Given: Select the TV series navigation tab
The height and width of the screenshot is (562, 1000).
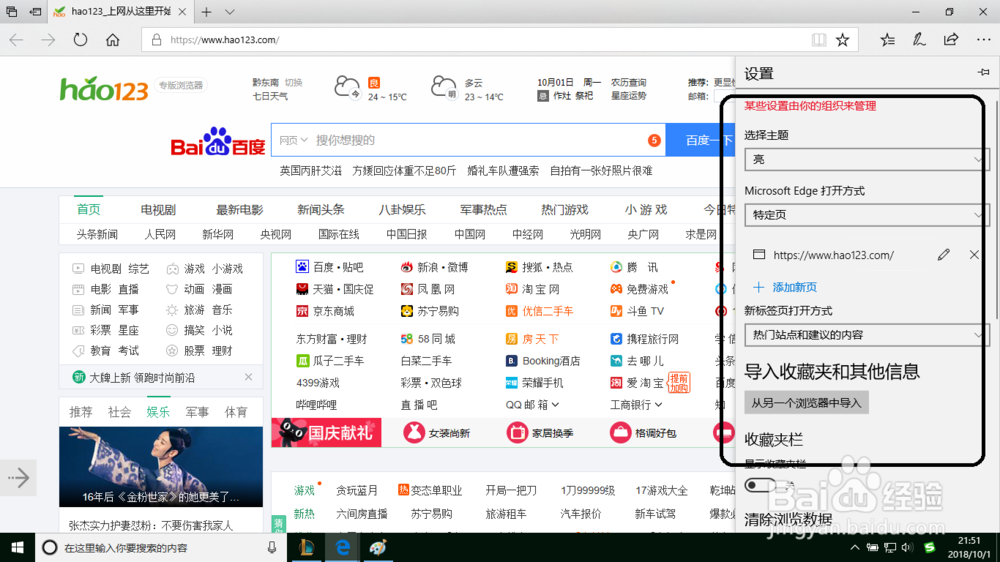Looking at the screenshot, I should pos(158,209).
